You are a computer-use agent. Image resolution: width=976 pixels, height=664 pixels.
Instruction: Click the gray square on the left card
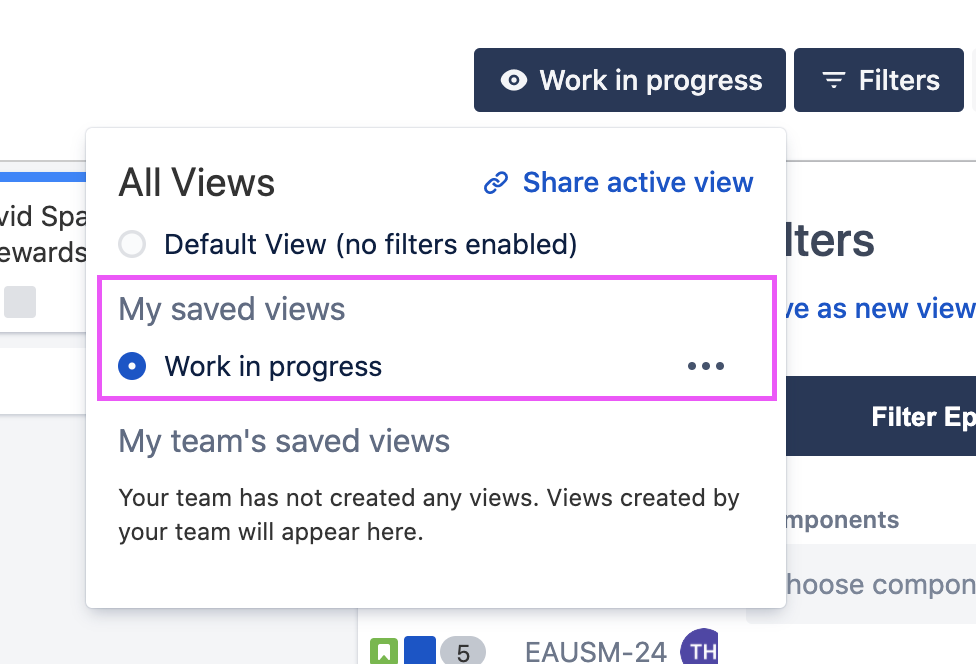(20, 302)
